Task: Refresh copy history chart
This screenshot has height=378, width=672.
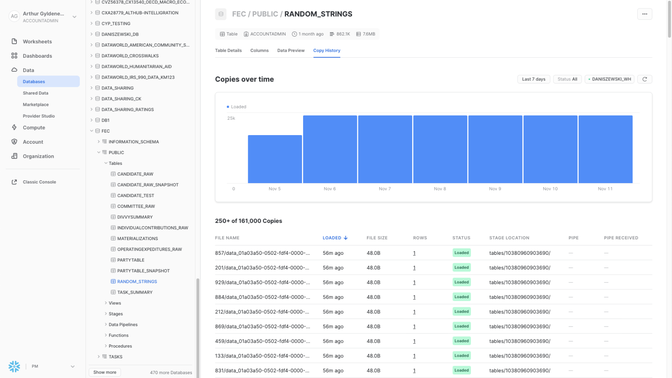Action: click(x=645, y=79)
